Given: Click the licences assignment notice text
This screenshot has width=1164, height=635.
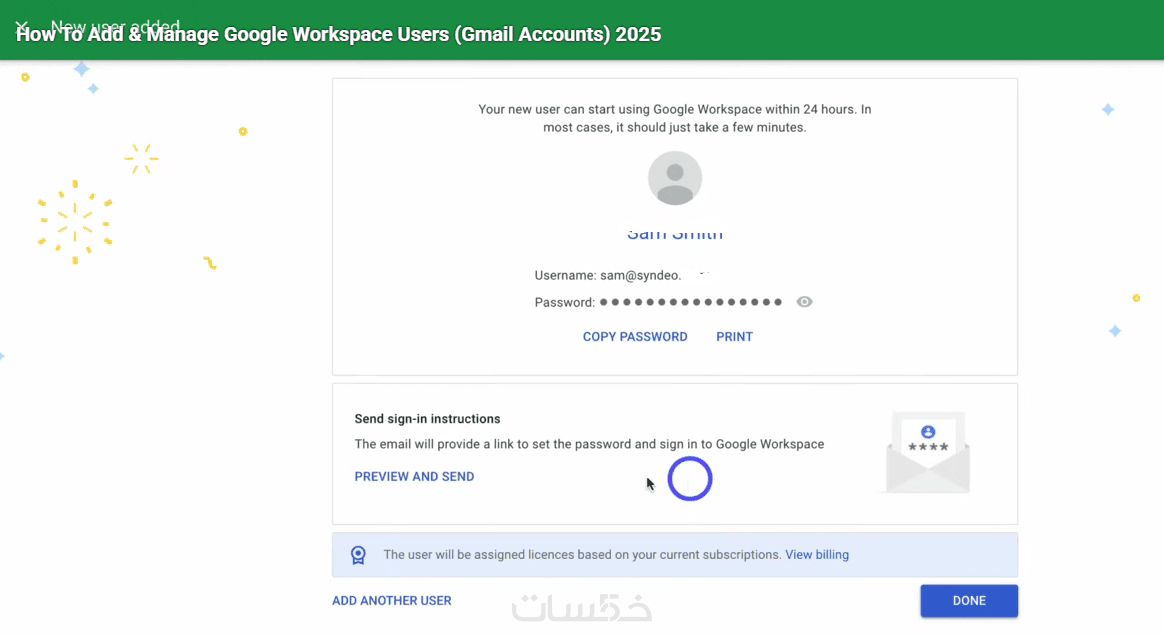Looking at the screenshot, I should point(582,555).
